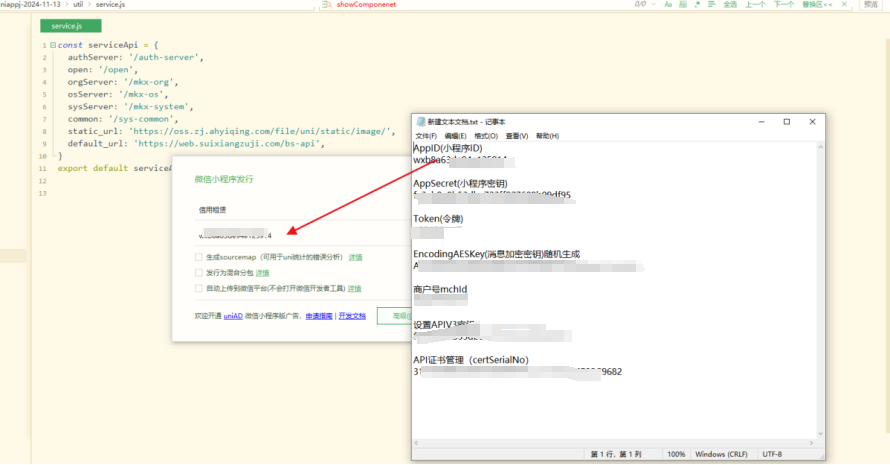
Task: Enable 生成sourcemap checkbox
Action: tap(199, 257)
